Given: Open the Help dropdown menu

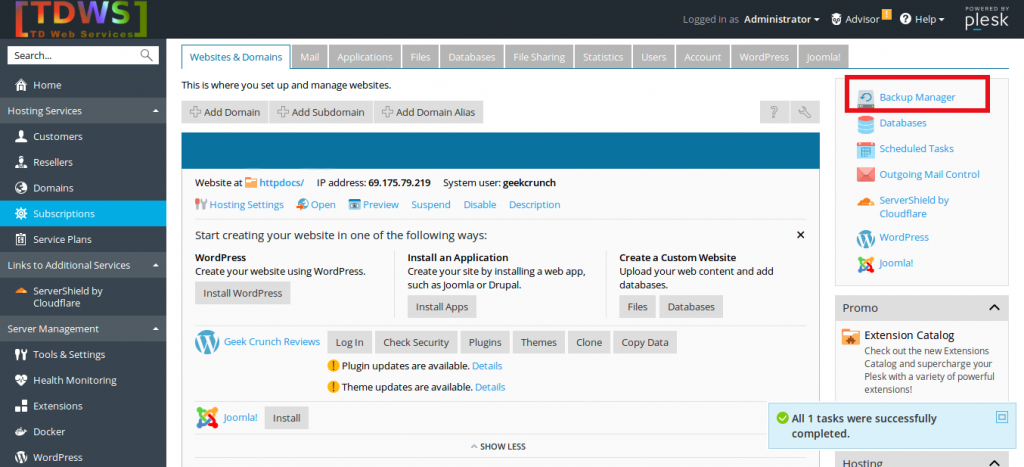Looking at the screenshot, I should click(922, 20).
